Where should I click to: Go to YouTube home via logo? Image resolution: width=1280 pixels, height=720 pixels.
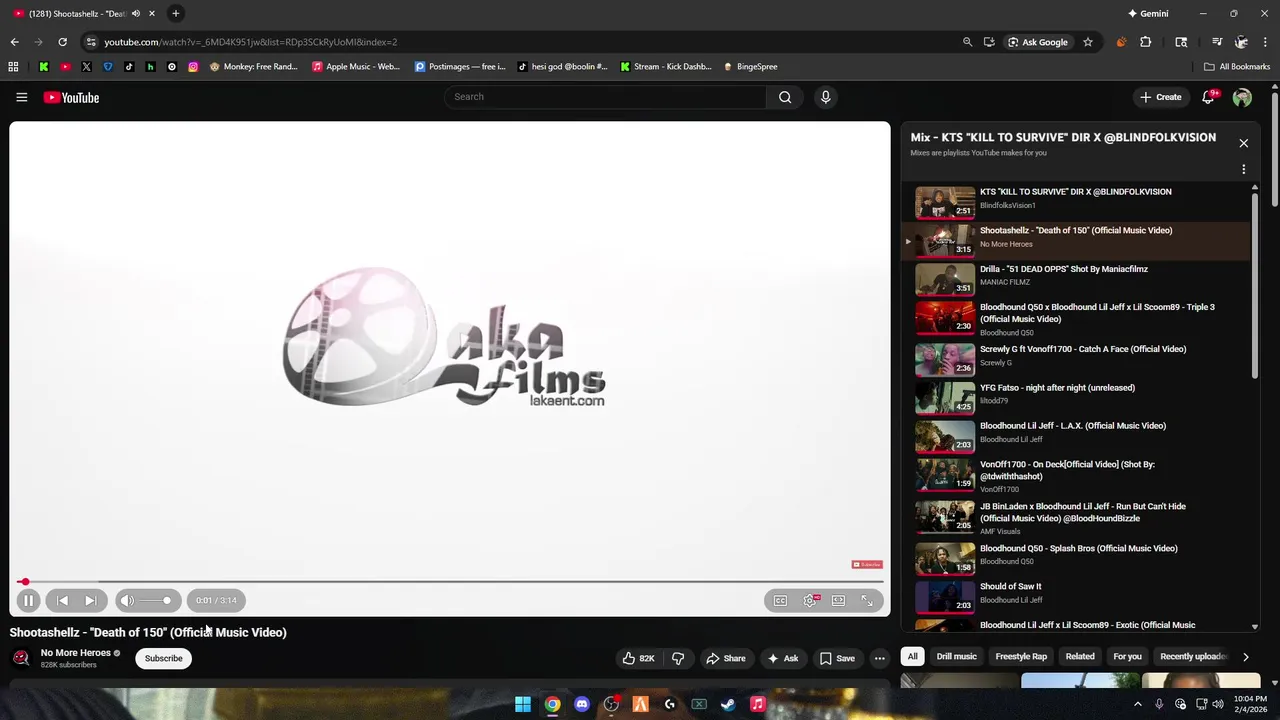tap(71, 97)
